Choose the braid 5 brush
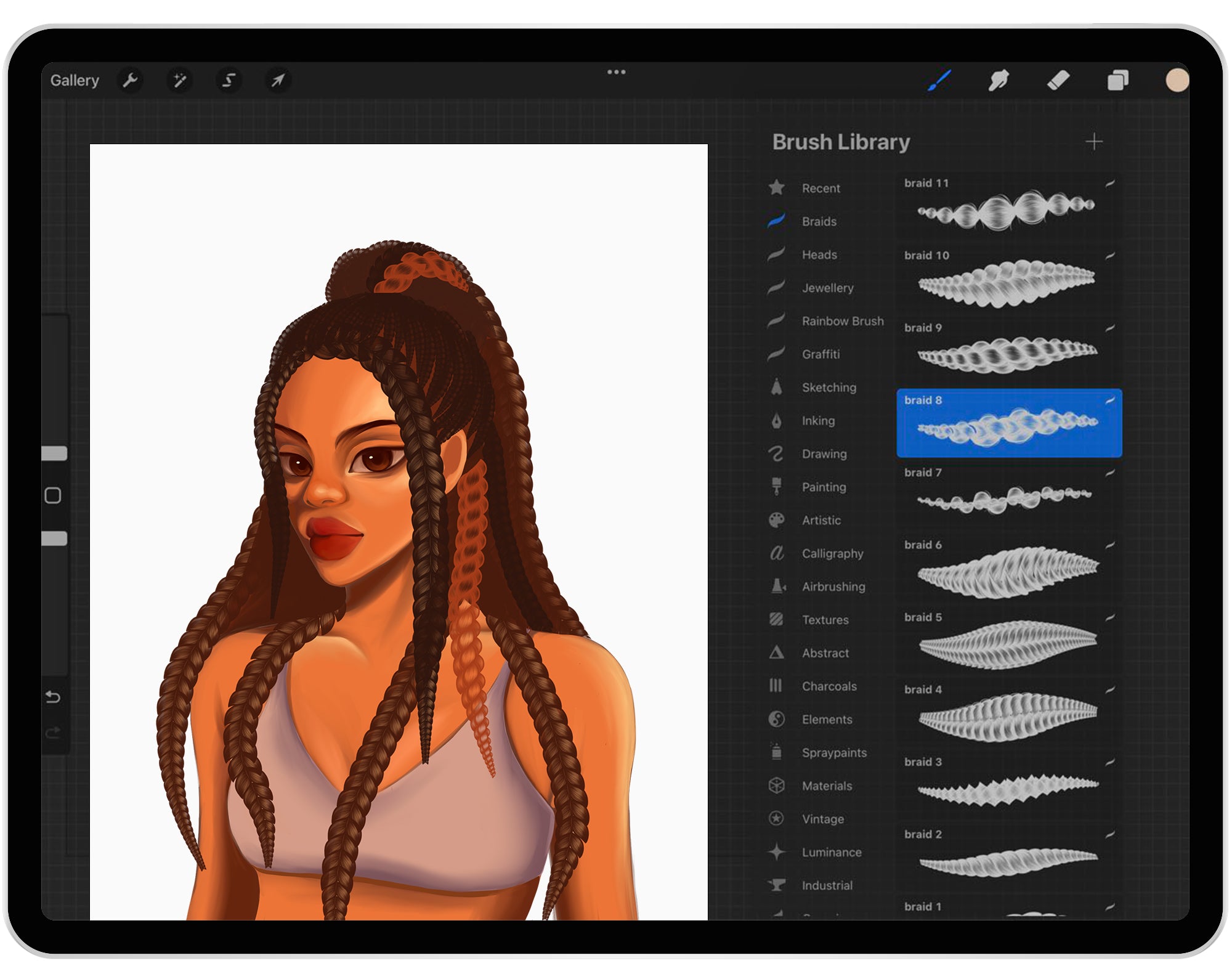Viewport: 1232px width, 979px height. point(1008,641)
